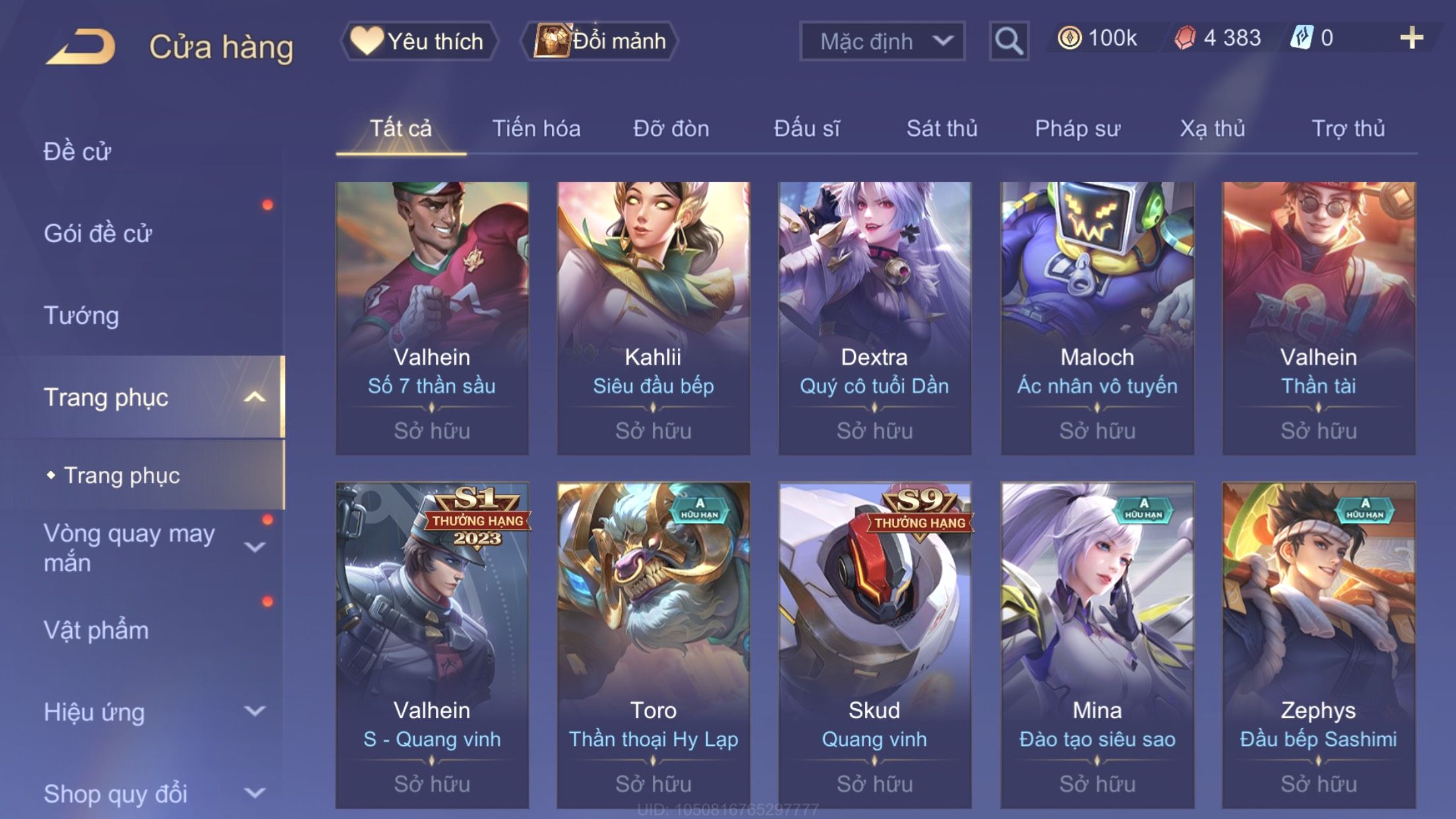Select the Tiến hóa tab
Screen dimensions: 1456x819
point(536,128)
